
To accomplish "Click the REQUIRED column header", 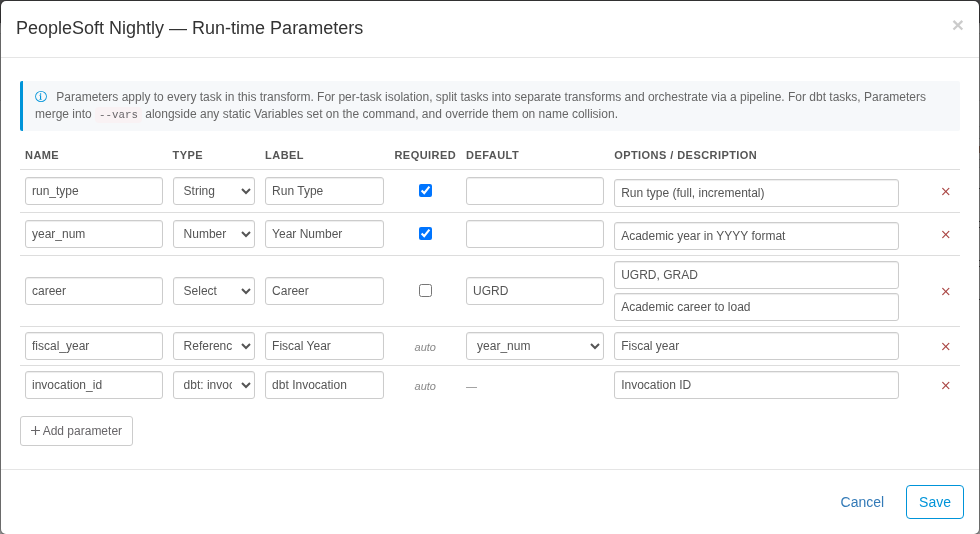I will pos(425,155).
